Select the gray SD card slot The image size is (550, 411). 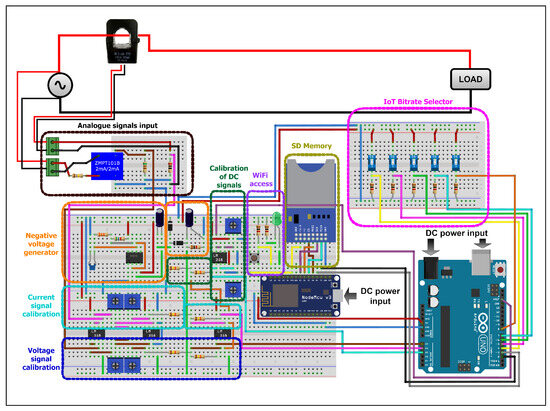click(311, 182)
